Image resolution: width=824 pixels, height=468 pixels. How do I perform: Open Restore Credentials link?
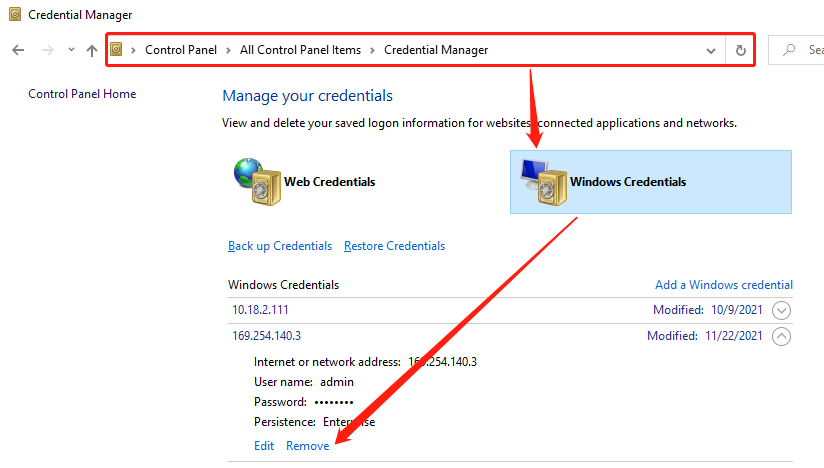tap(394, 246)
